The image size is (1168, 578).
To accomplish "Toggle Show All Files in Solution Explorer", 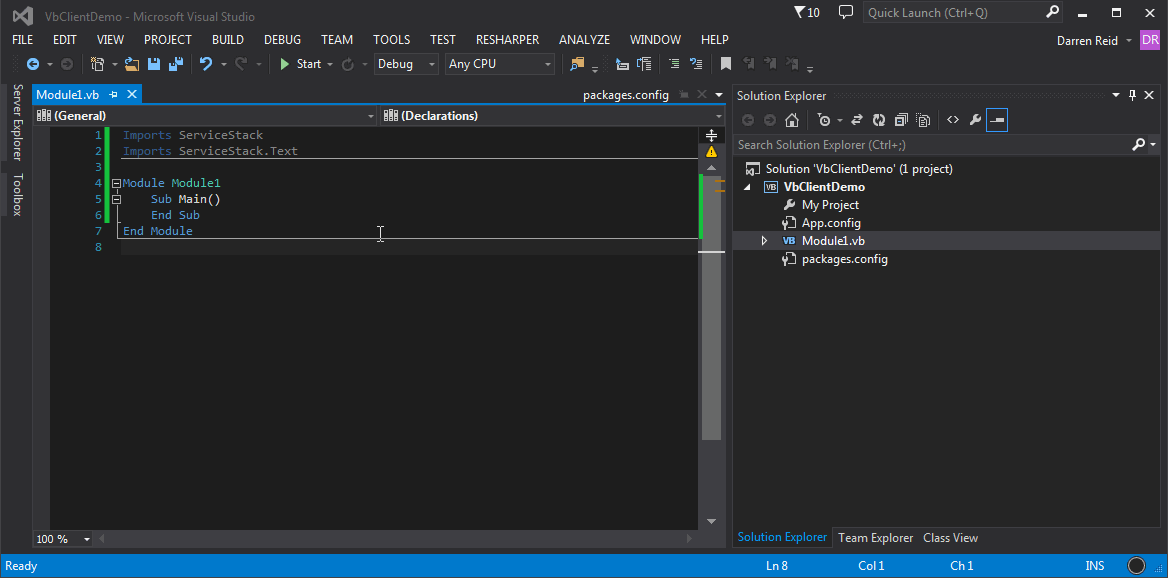I will coord(924,120).
